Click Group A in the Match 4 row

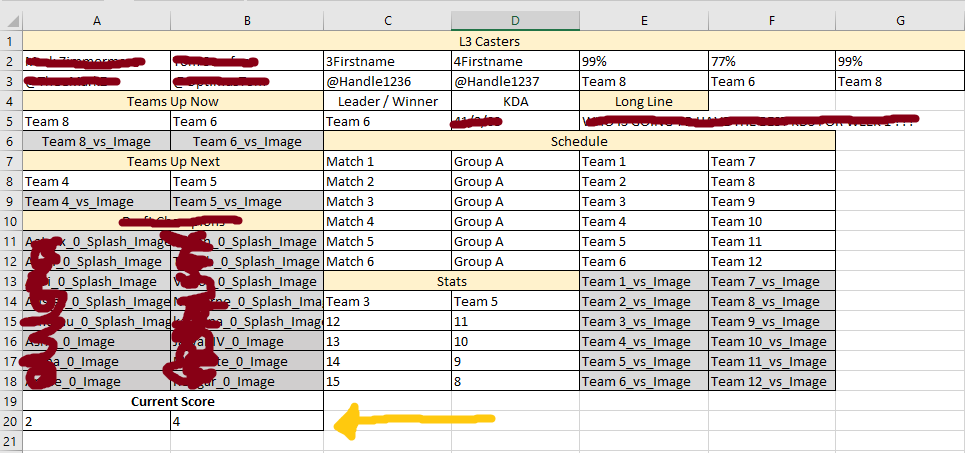(x=515, y=221)
